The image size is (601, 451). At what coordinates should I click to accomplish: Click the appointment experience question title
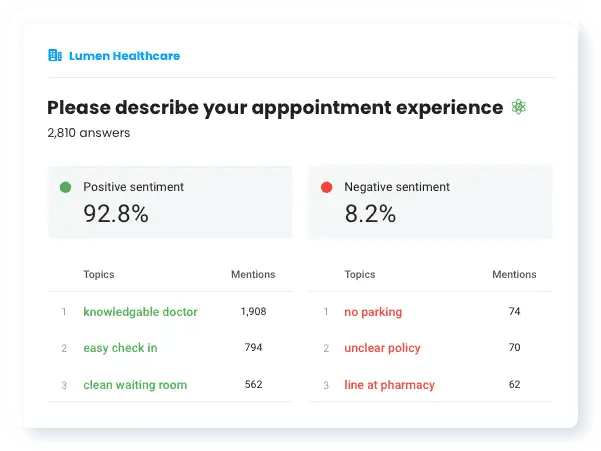click(275, 108)
